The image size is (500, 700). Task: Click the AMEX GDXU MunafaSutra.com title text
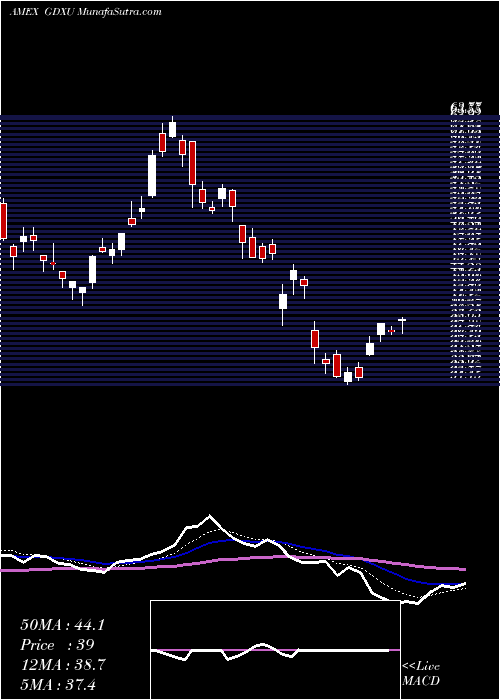click(x=85, y=12)
